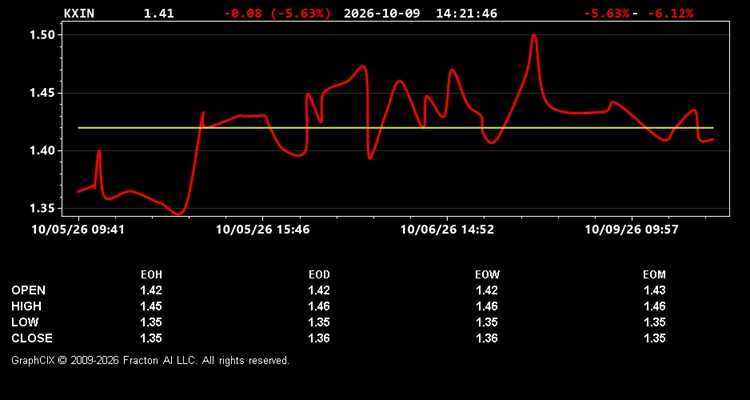Viewport: 750px width, 400px height.
Task: Select the EOM CLOSE value 1.35
Action: 654,338
